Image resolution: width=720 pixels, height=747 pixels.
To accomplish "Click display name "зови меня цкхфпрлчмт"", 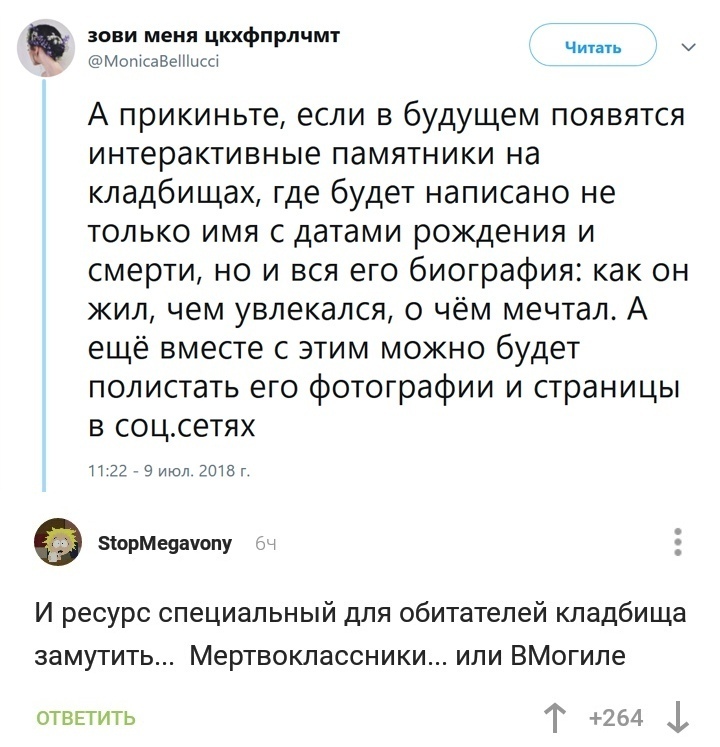I will coord(214,36).
